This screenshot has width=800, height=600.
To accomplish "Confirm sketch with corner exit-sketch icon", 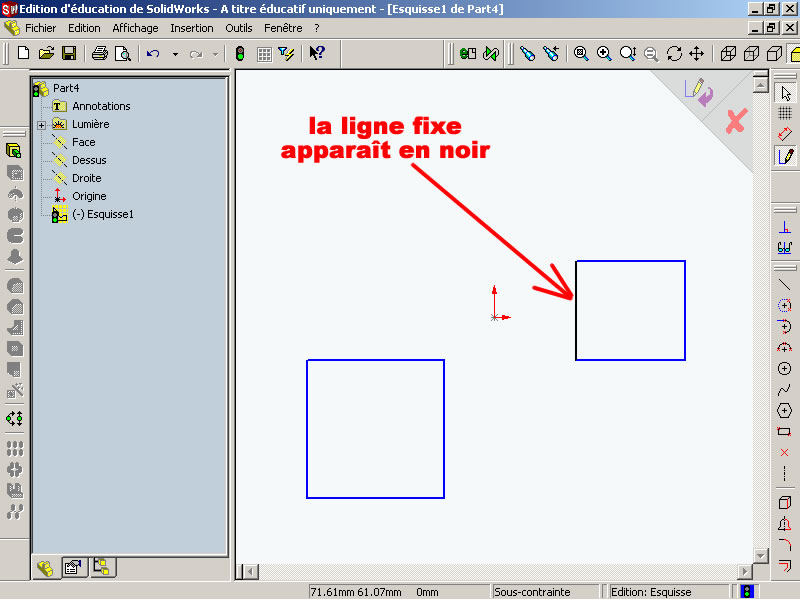I will coord(698,92).
